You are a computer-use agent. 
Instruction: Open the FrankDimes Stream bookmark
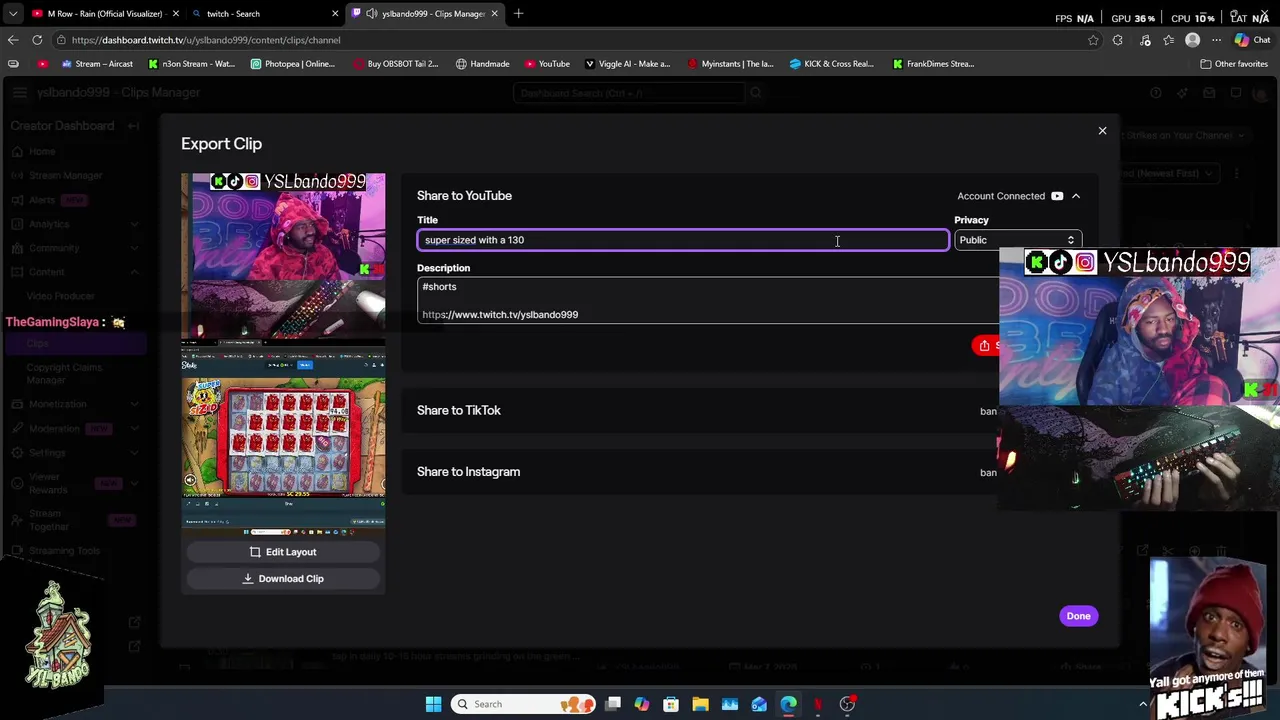934,64
